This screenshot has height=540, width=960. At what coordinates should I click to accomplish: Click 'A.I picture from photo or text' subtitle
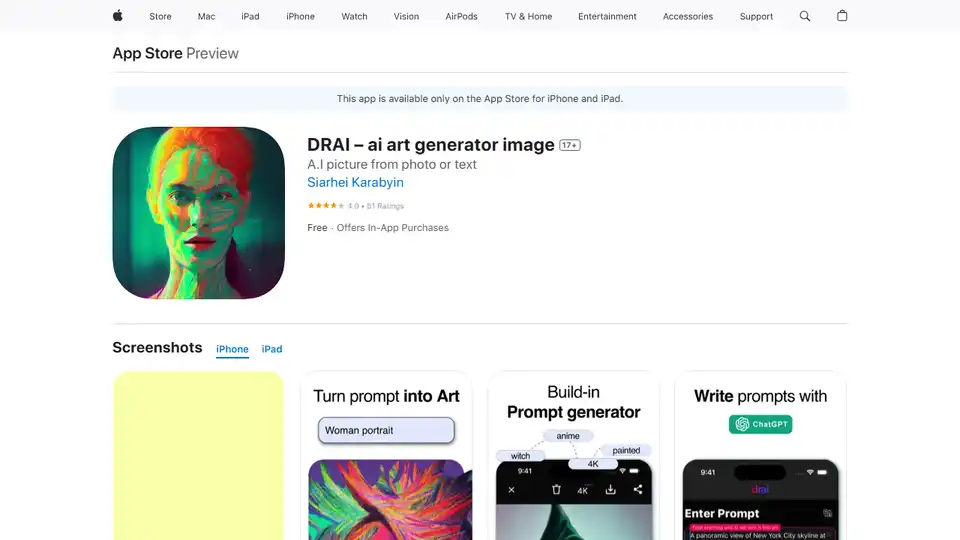tap(392, 164)
